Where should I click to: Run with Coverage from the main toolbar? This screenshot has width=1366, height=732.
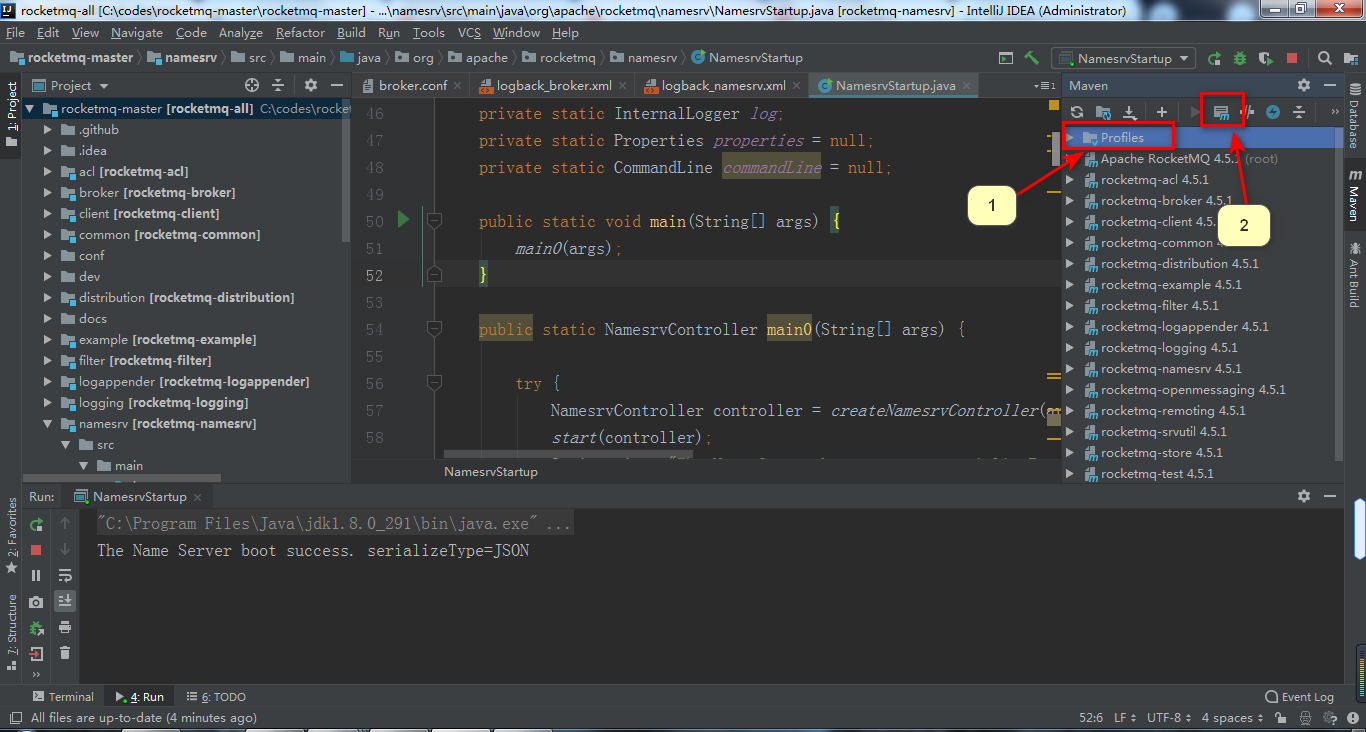pos(1266,58)
